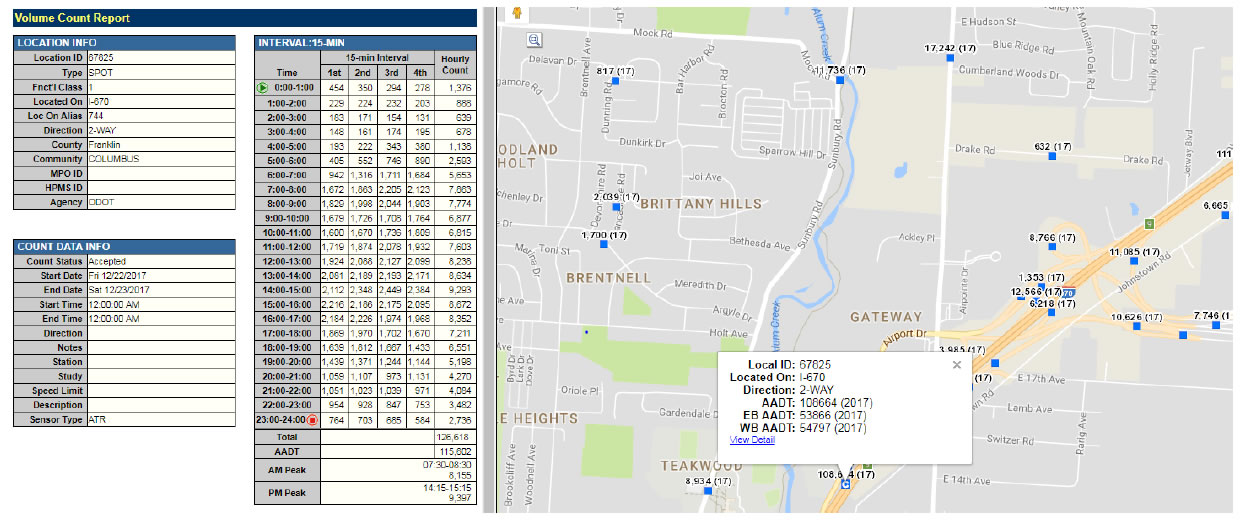Open the View Detail link
Screen dimensions: 1242x522
click(x=752, y=440)
